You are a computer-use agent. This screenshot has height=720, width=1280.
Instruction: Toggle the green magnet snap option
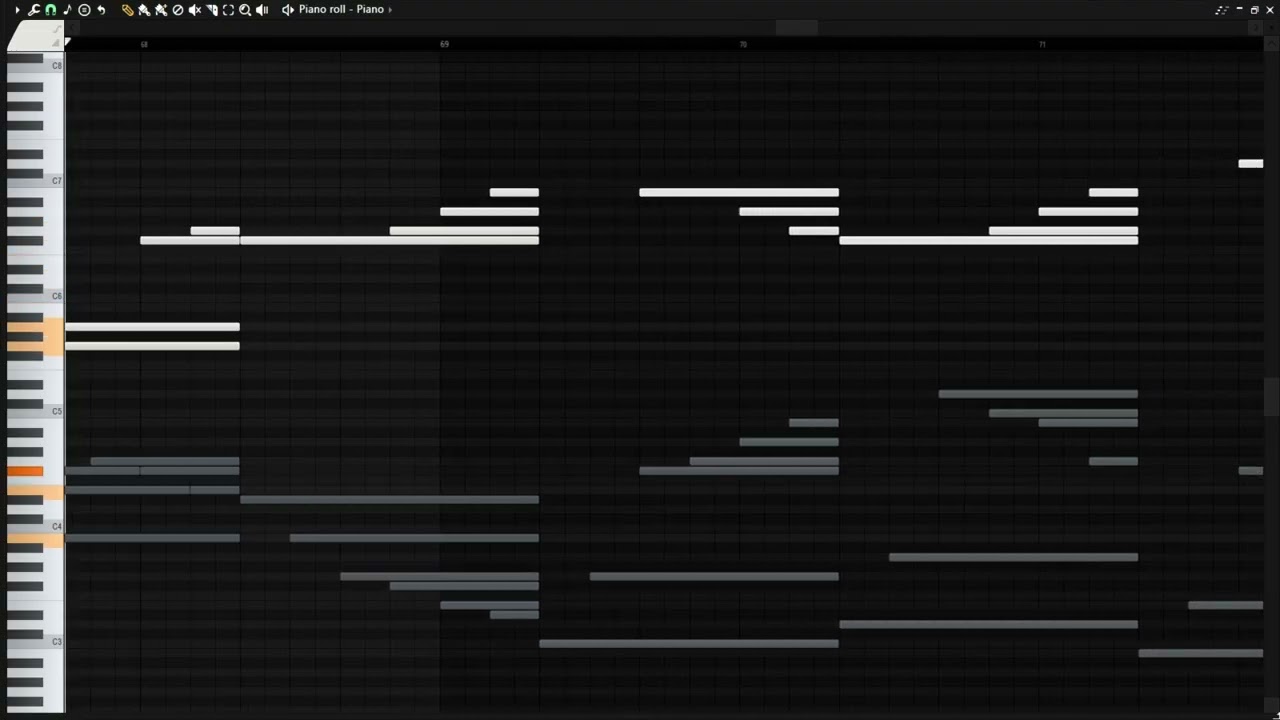(x=50, y=10)
